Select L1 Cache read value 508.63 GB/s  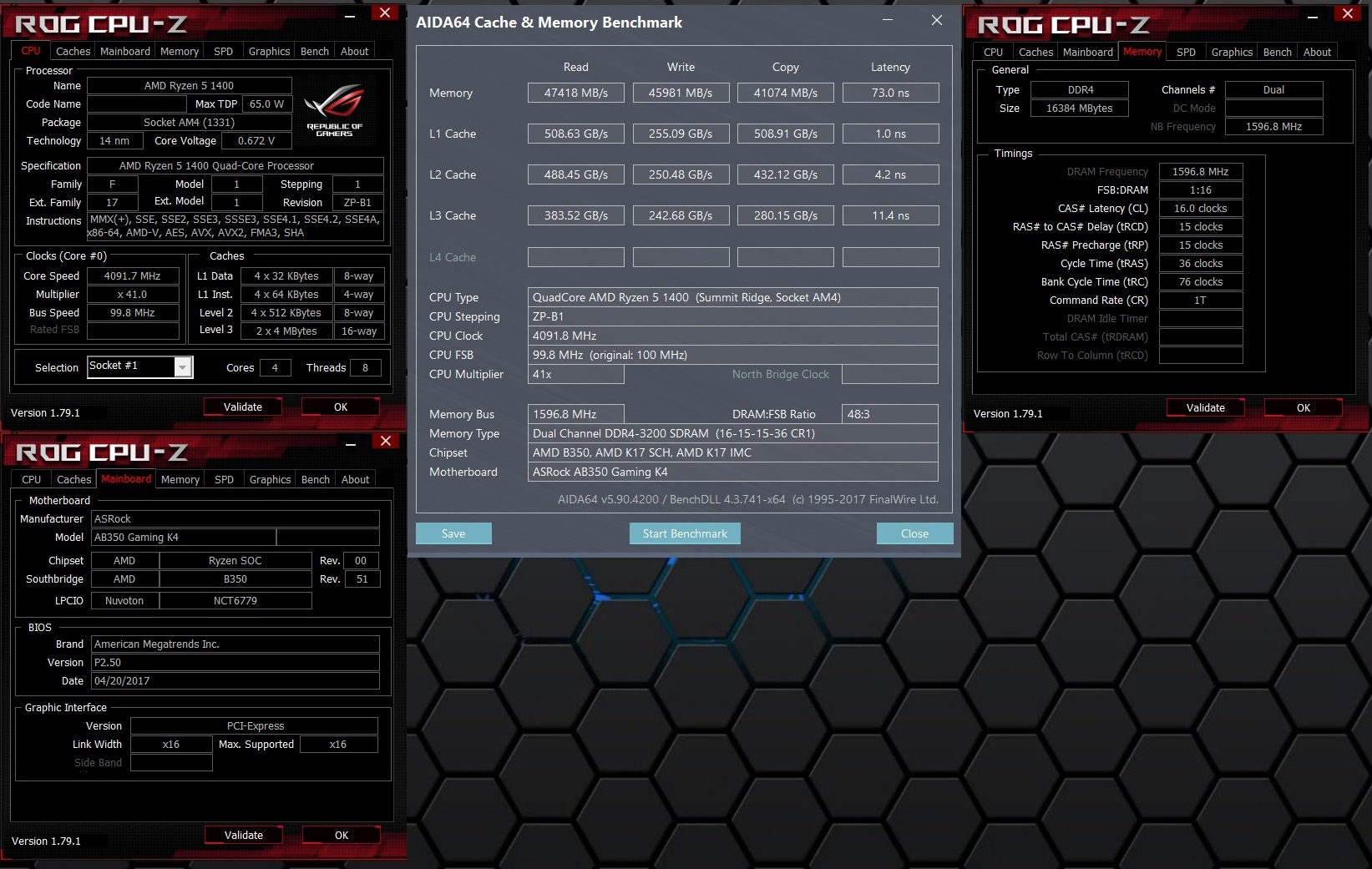coord(576,134)
